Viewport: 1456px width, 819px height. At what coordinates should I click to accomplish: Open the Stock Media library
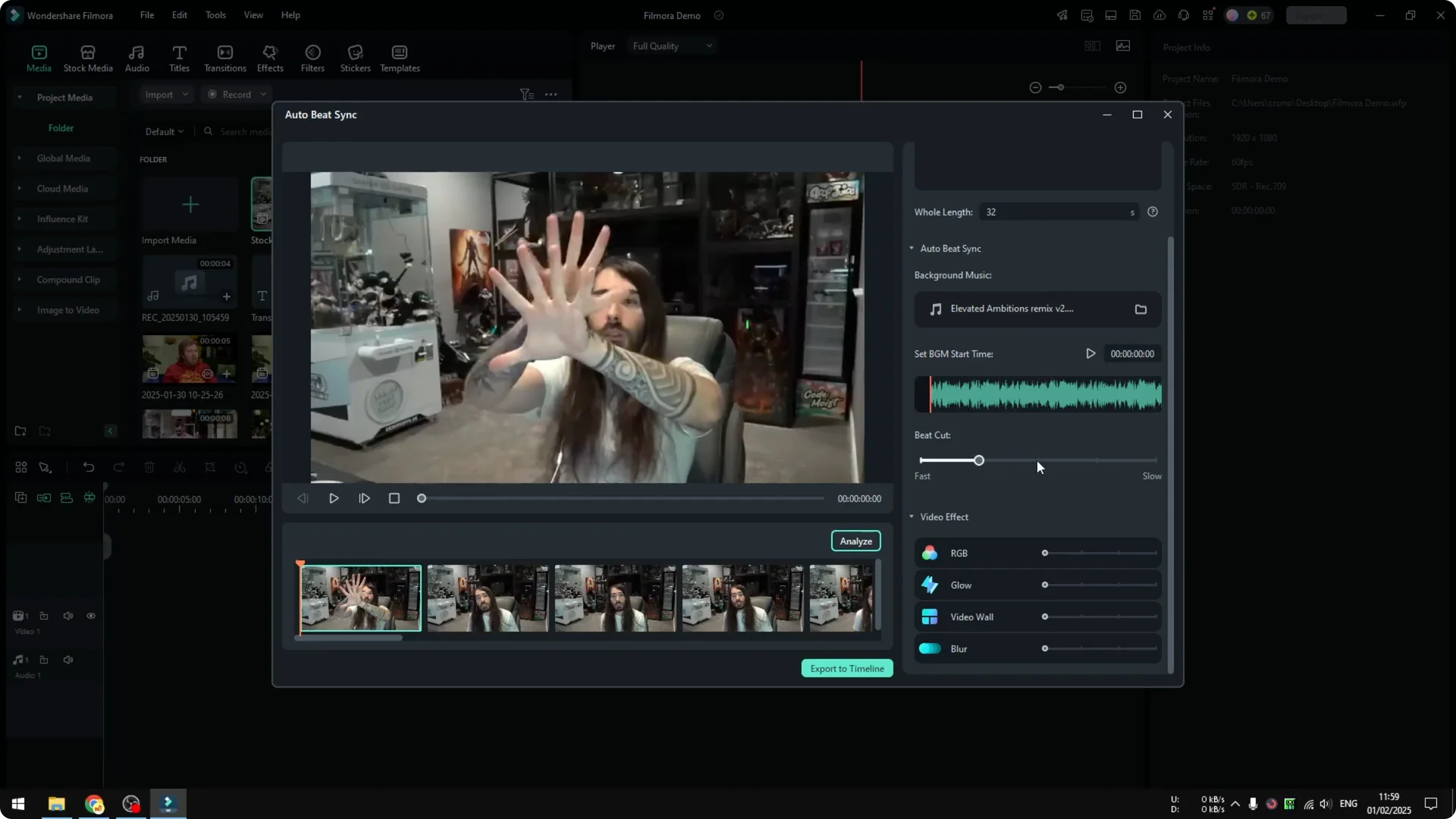(86, 58)
